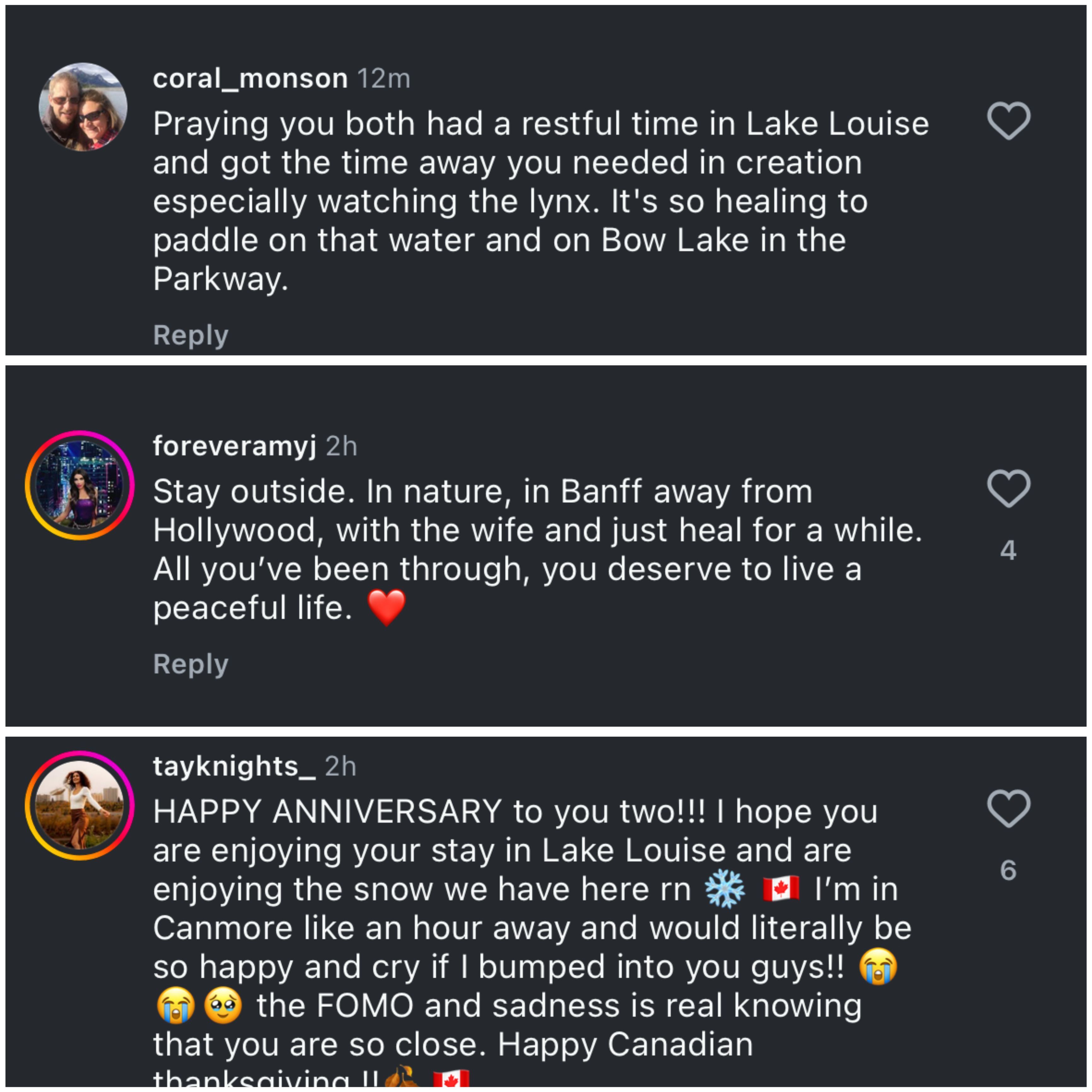Visit foreveramyj's profile via username

coord(234,446)
